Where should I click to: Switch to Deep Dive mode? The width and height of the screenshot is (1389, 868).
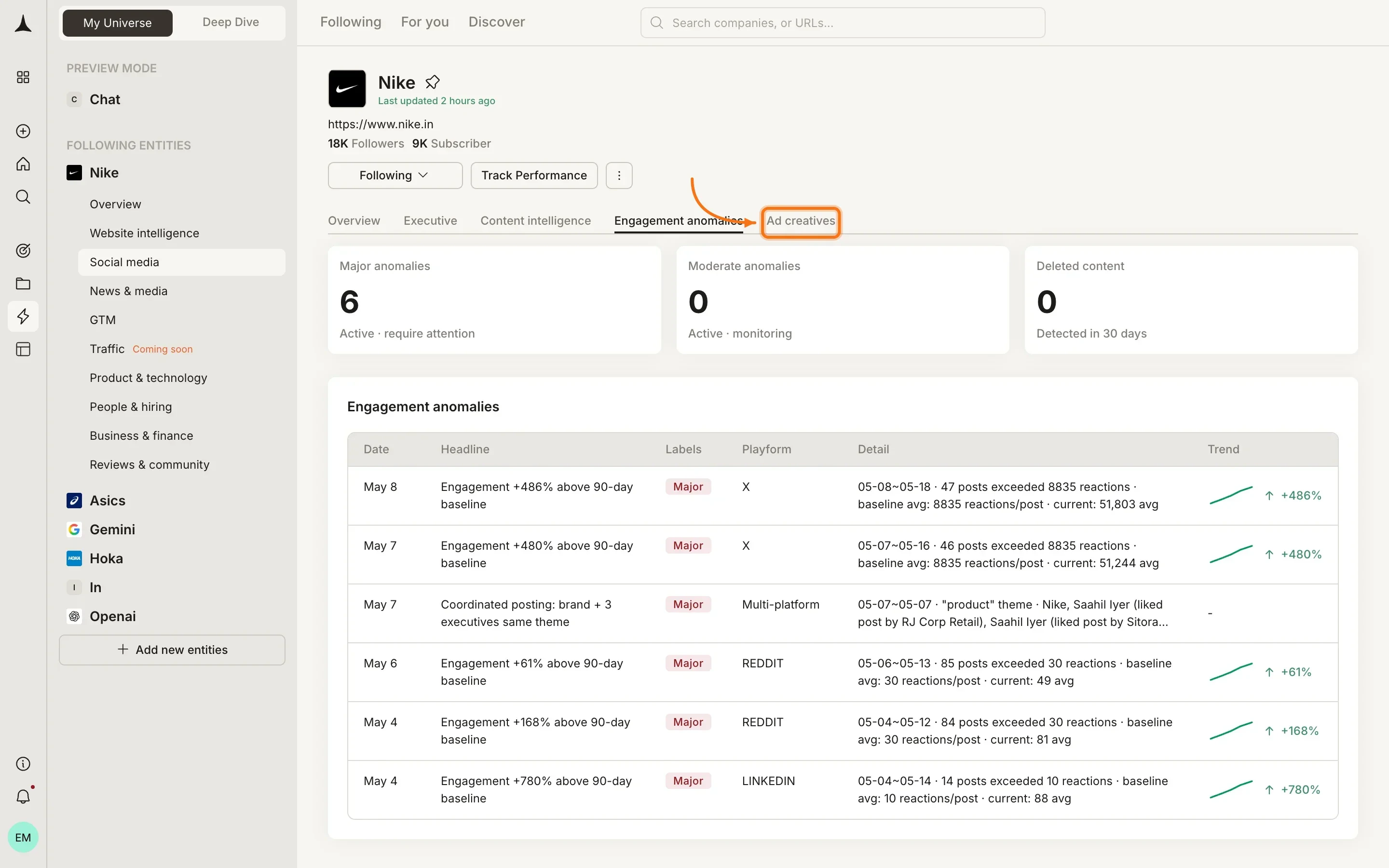231,22
